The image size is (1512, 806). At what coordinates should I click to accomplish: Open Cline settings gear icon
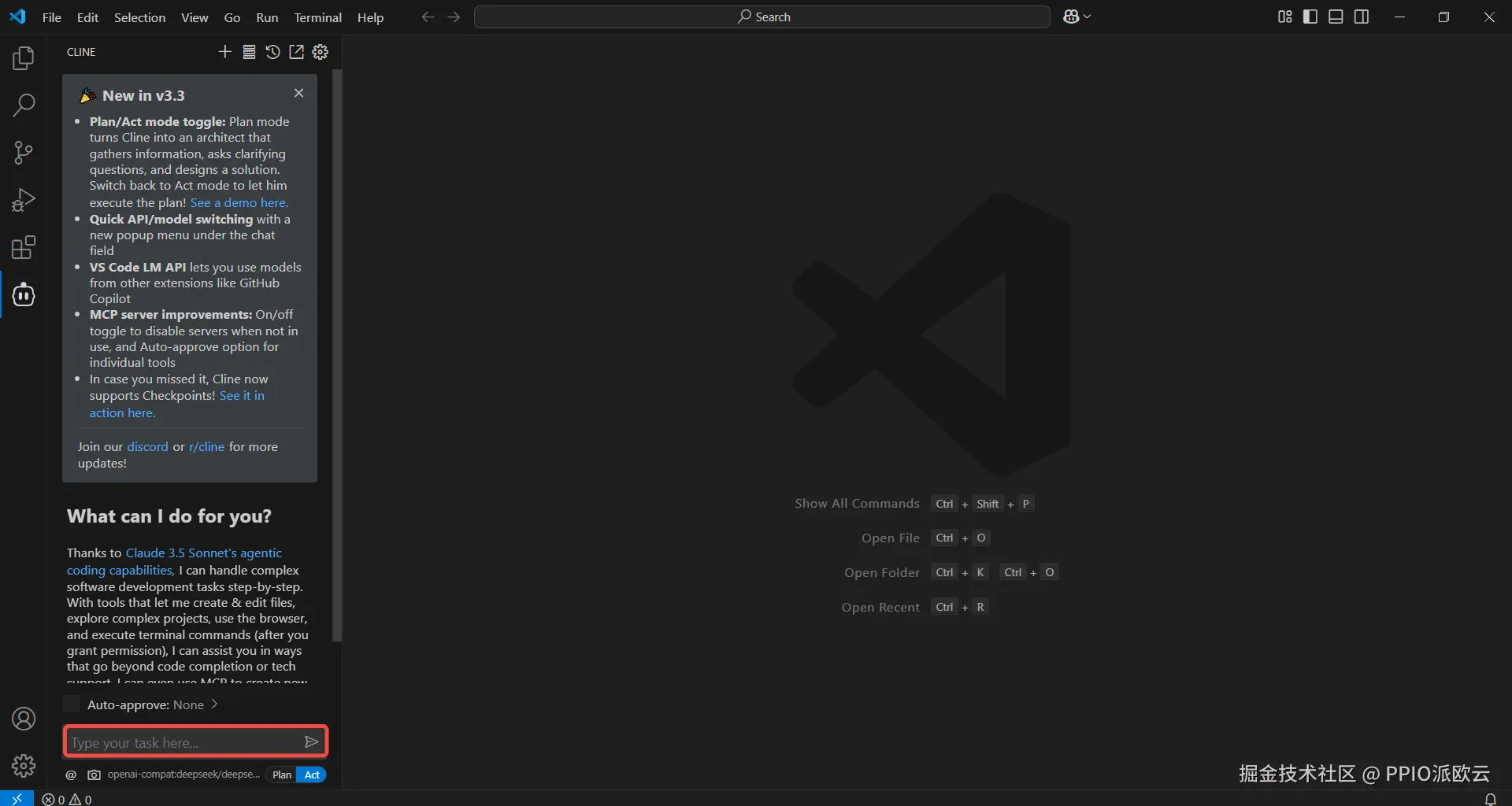point(321,52)
